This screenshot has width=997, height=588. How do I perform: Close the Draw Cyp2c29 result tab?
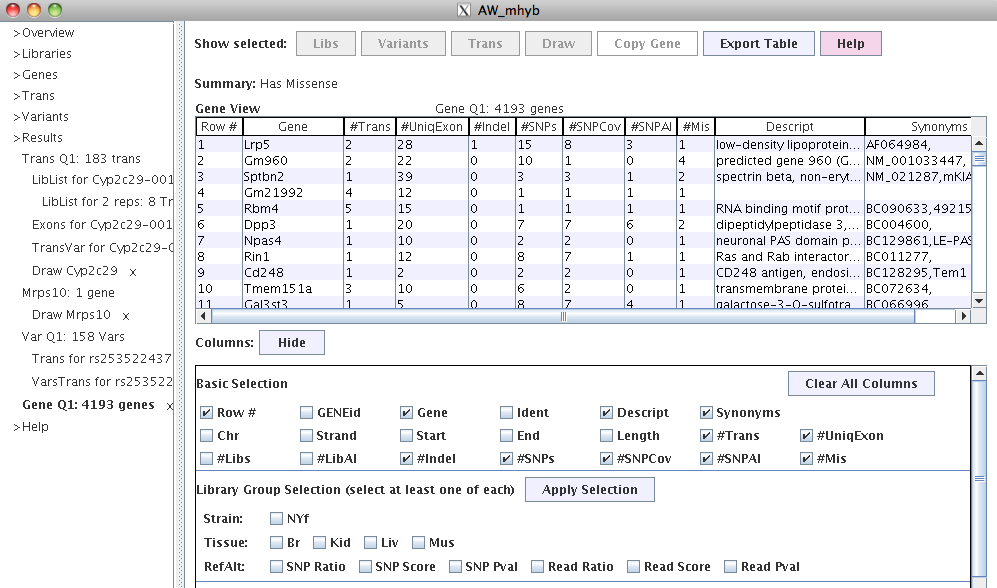133,272
